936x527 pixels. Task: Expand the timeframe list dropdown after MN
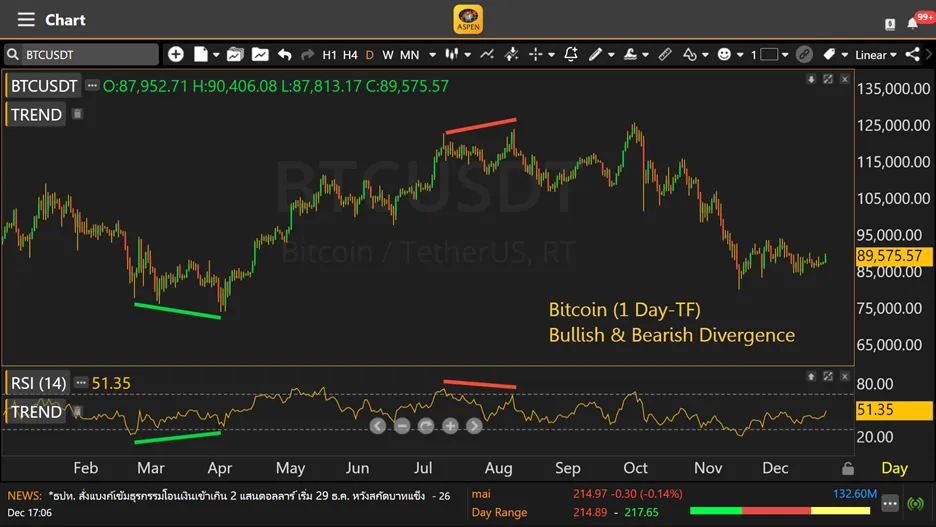[432, 54]
